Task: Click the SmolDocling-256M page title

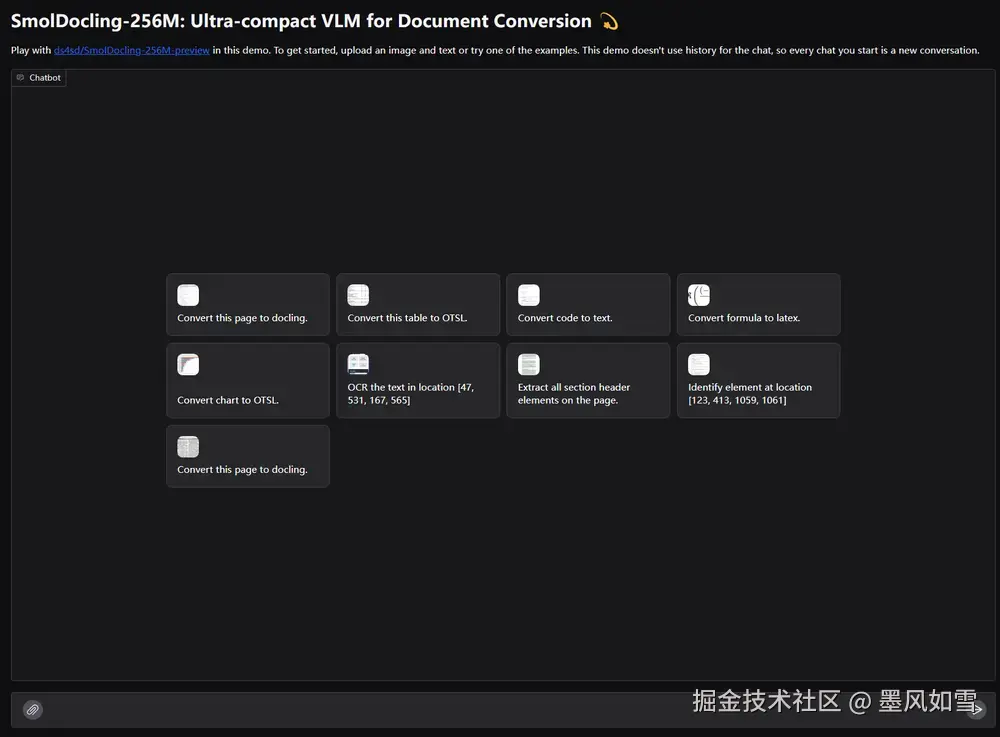Action: click(314, 21)
